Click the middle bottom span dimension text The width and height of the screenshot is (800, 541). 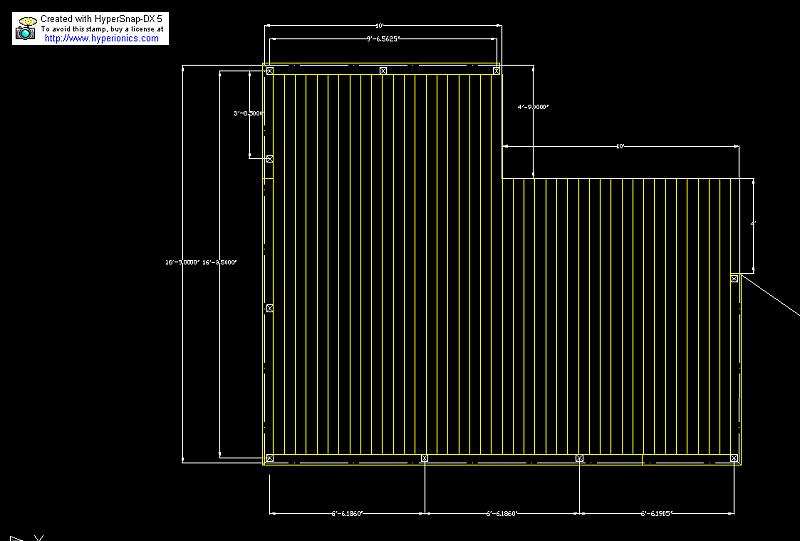tap(501, 513)
